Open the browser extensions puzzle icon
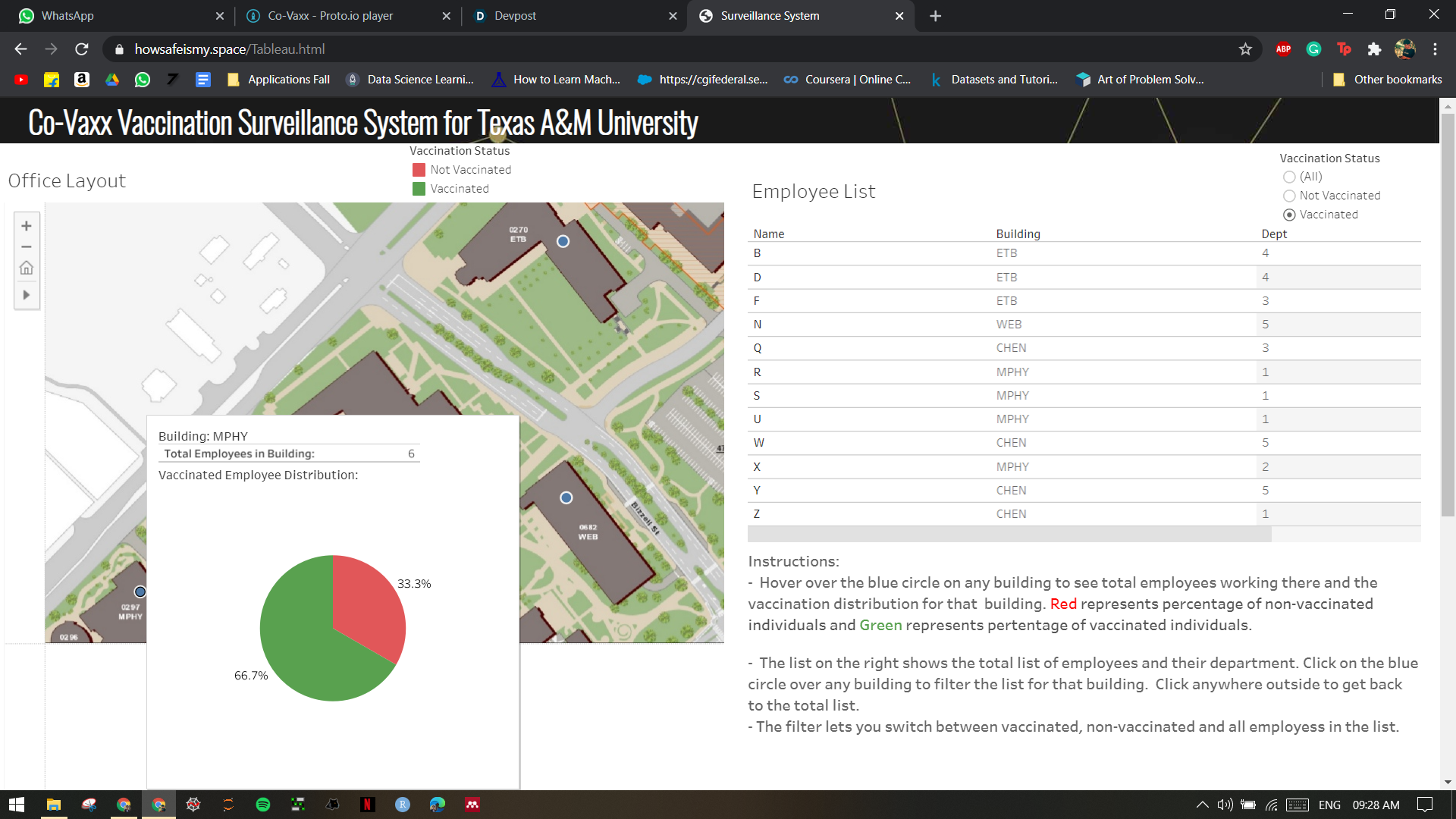The image size is (1456, 819). pyautogui.click(x=1374, y=49)
